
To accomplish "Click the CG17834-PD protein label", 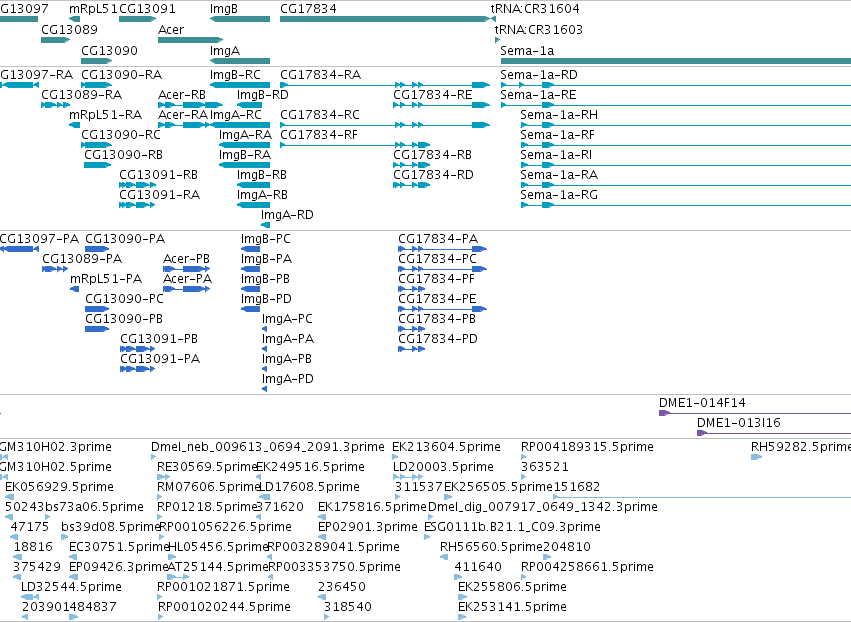I will pos(439,339).
